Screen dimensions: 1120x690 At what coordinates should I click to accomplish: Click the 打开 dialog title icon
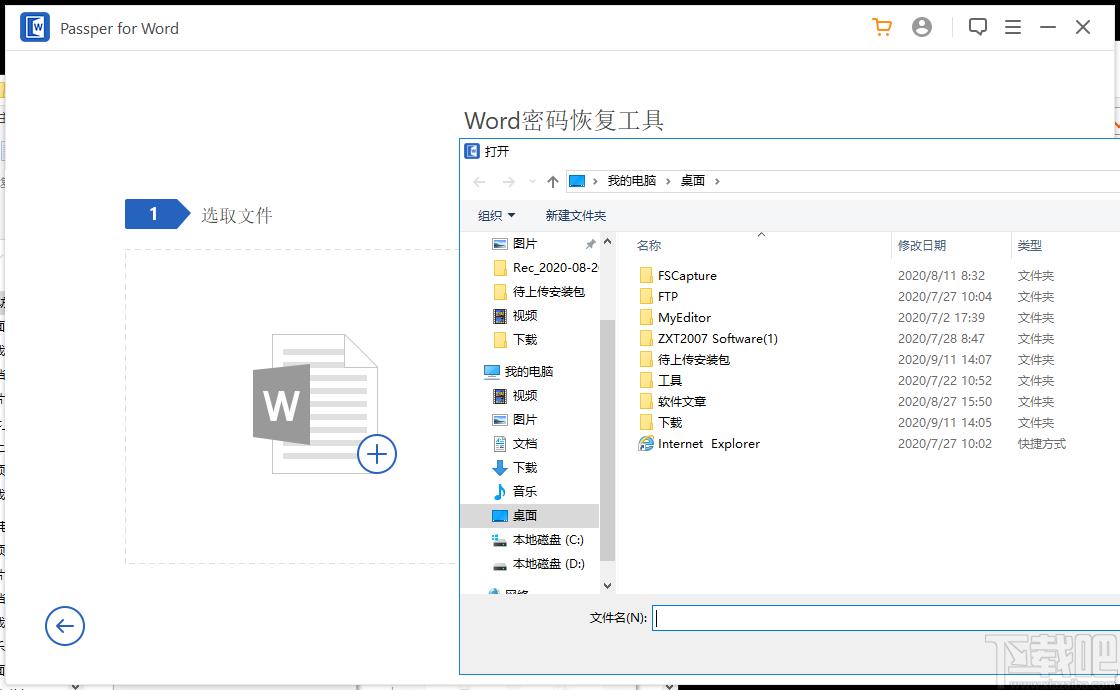(471, 151)
